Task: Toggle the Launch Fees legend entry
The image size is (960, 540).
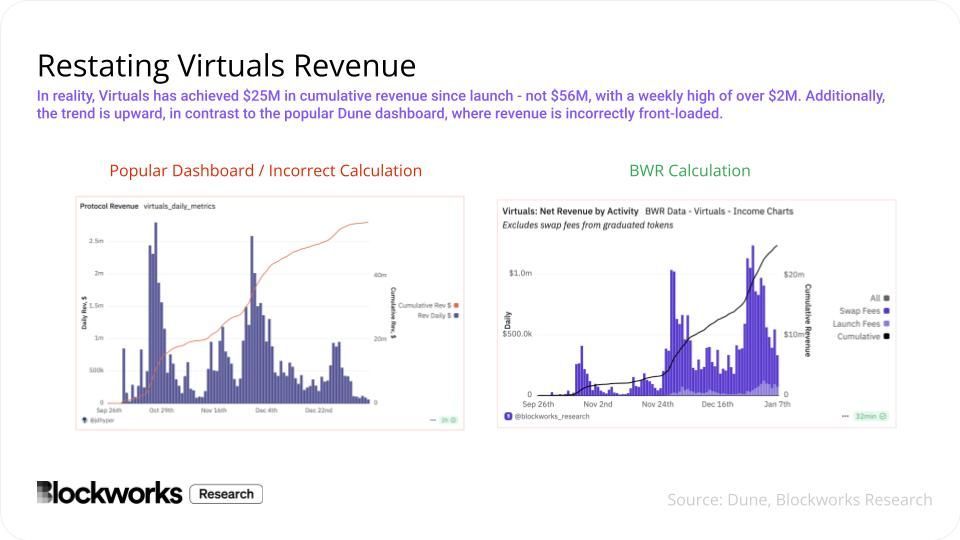Action: tap(860, 324)
